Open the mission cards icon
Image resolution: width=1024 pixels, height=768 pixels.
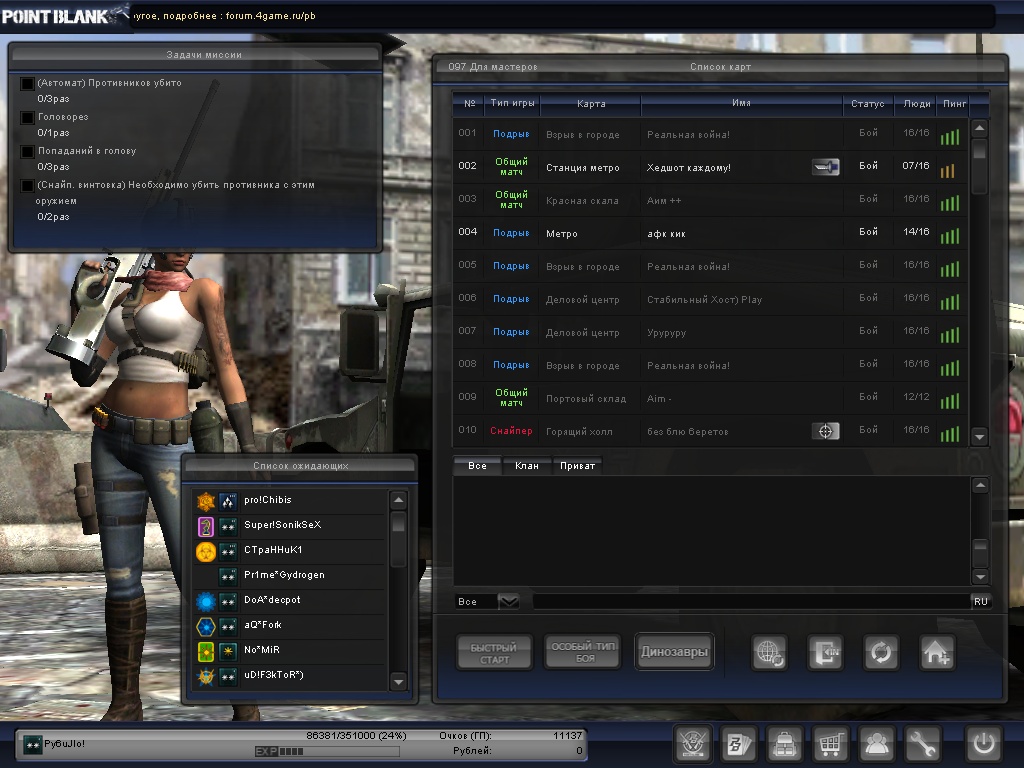click(x=738, y=744)
